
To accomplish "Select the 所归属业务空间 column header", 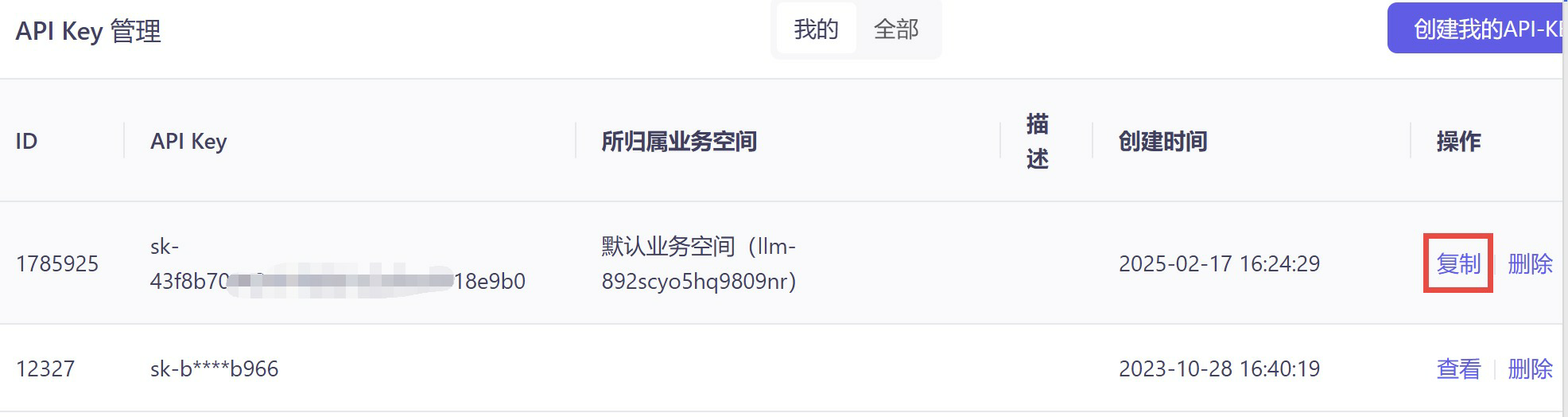I will click(x=678, y=141).
